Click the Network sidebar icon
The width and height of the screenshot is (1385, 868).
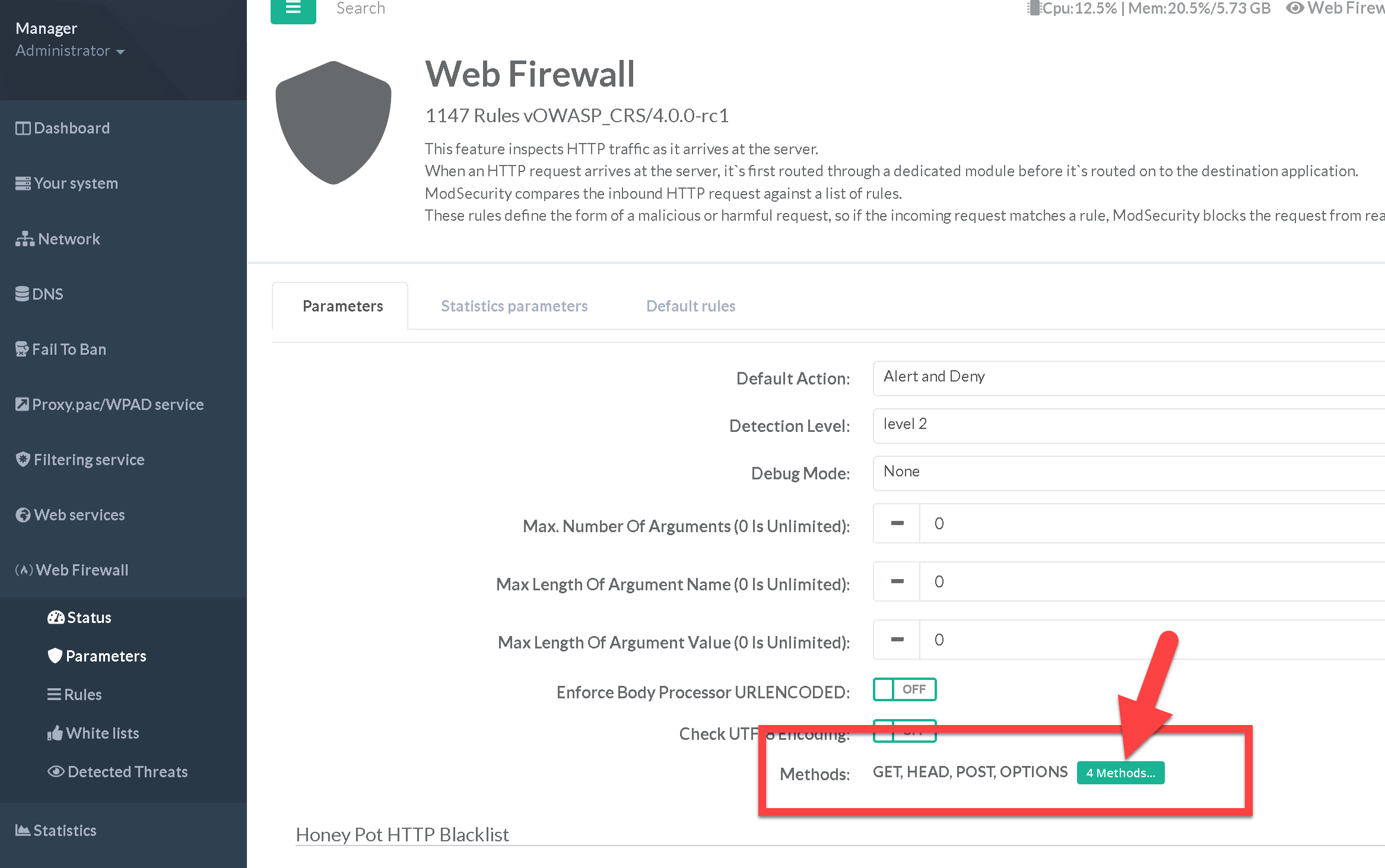click(x=24, y=239)
